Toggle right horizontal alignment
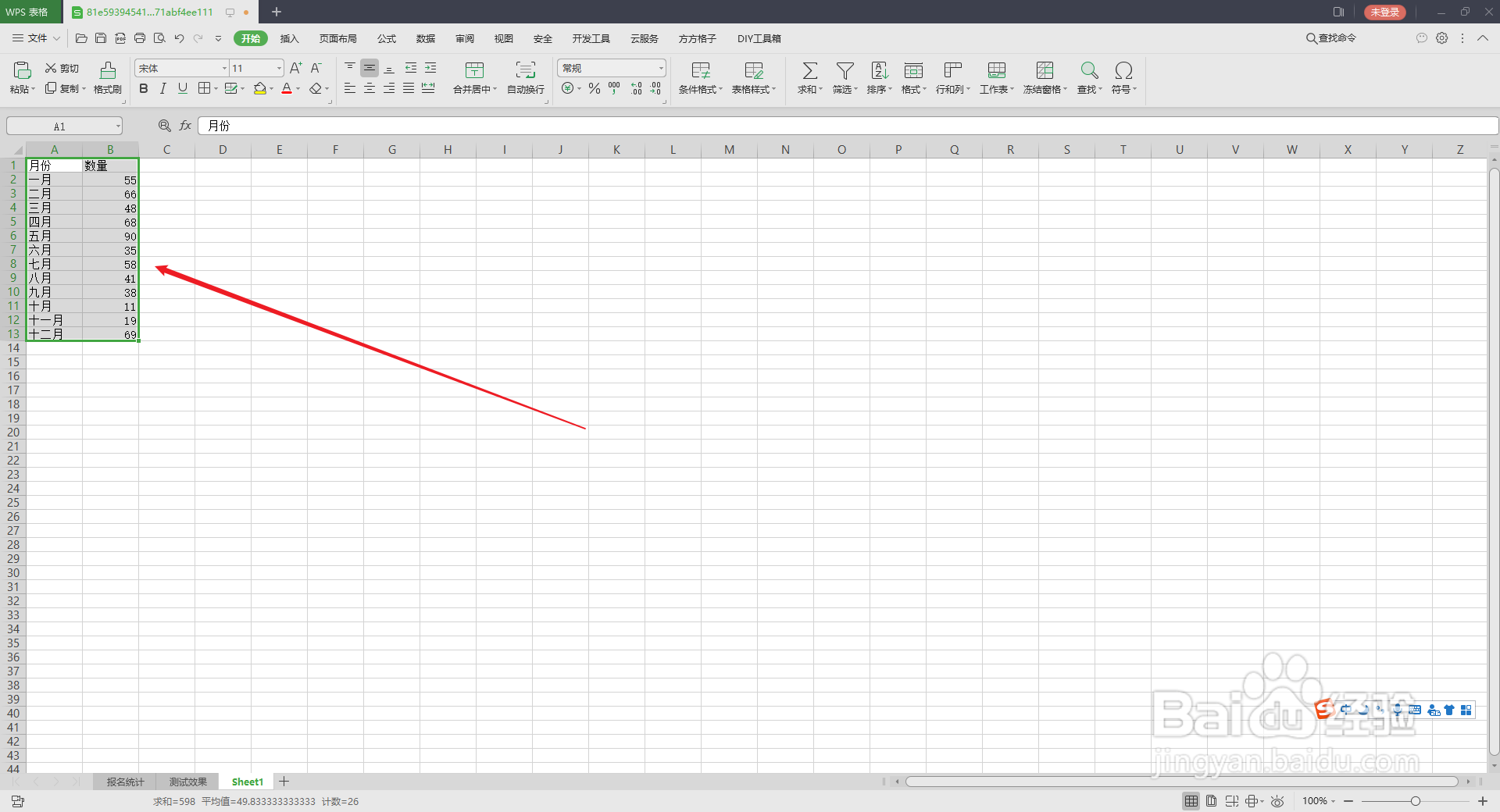This screenshot has height=812, width=1500. (x=389, y=88)
